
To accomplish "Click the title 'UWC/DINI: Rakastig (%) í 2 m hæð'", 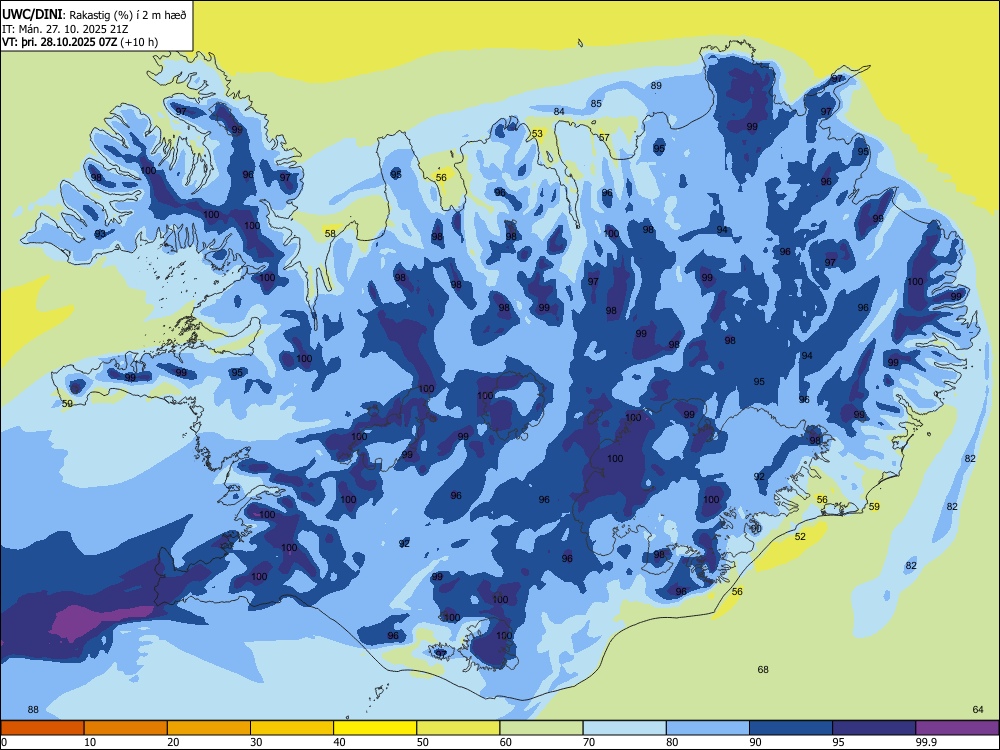I will [94, 15].
